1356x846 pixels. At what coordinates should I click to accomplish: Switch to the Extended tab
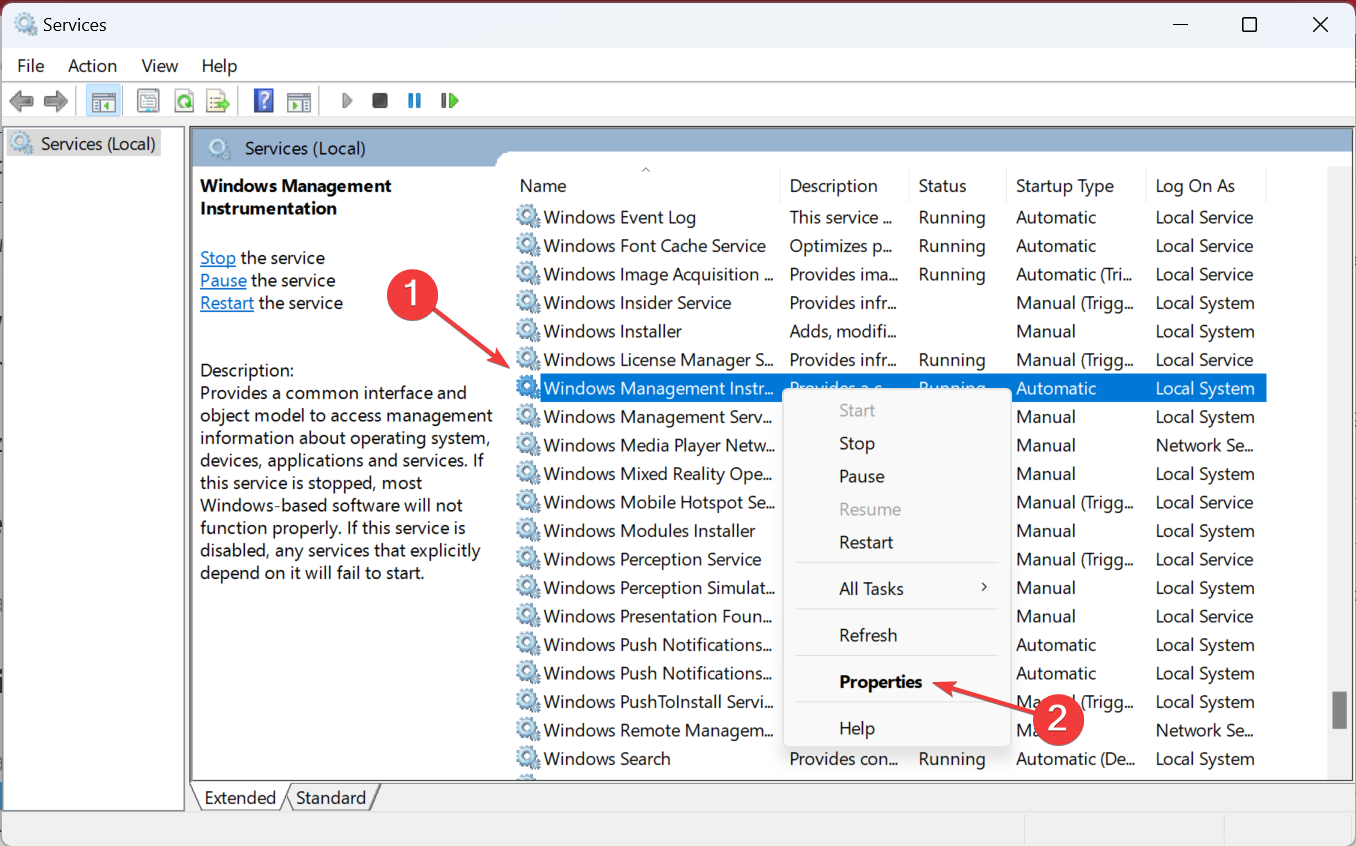pos(239,798)
